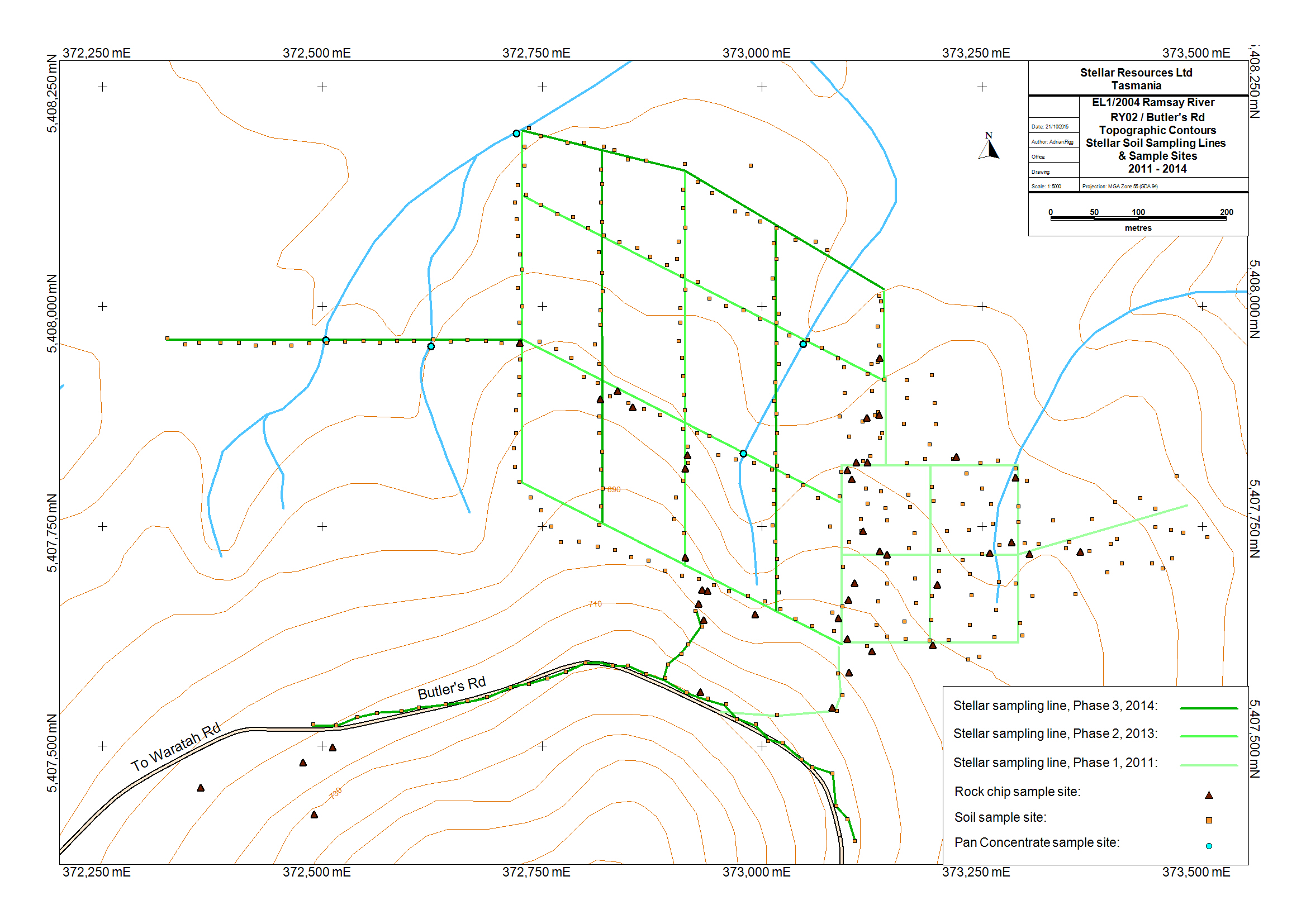1306x924 pixels.
Task: Click the To Waratah Rd label
Action: click(x=175, y=747)
